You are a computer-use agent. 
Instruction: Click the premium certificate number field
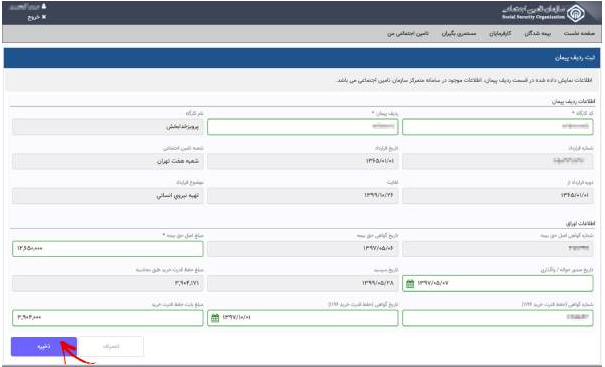coord(497,249)
